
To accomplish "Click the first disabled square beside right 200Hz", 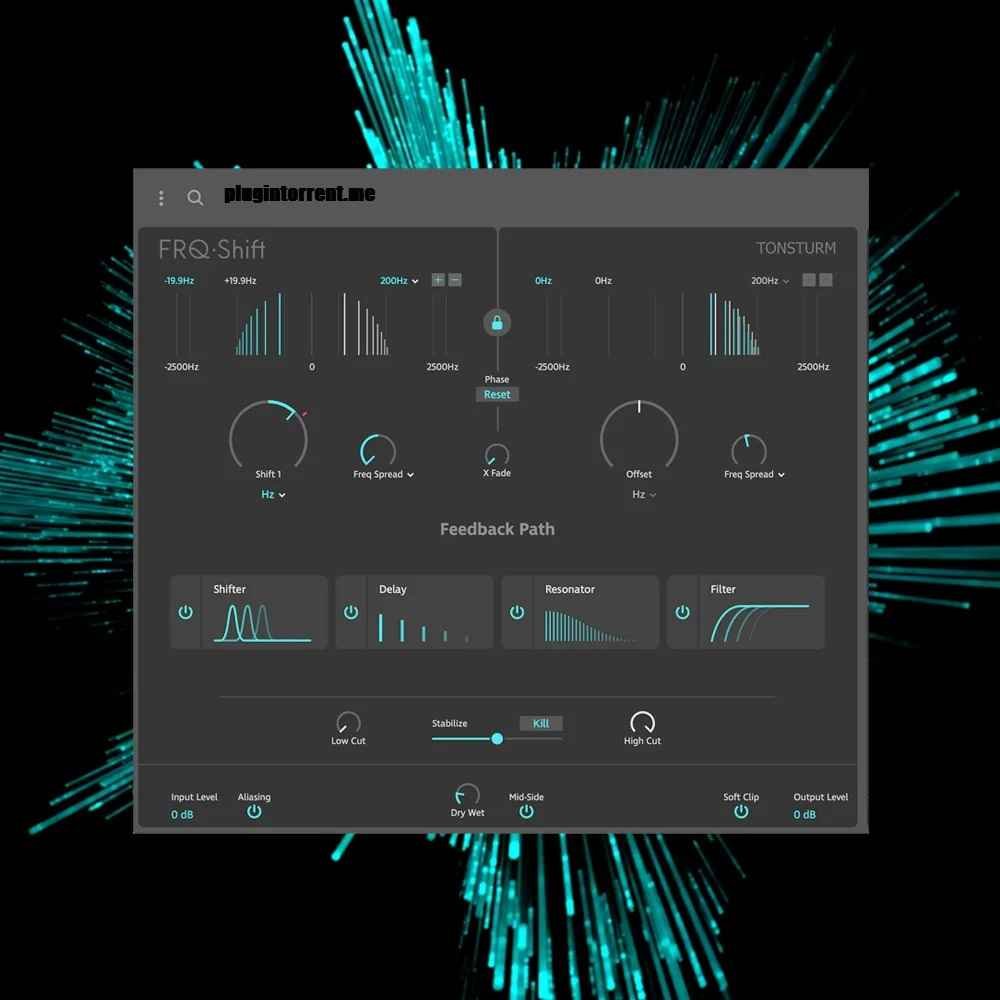I will coord(809,280).
